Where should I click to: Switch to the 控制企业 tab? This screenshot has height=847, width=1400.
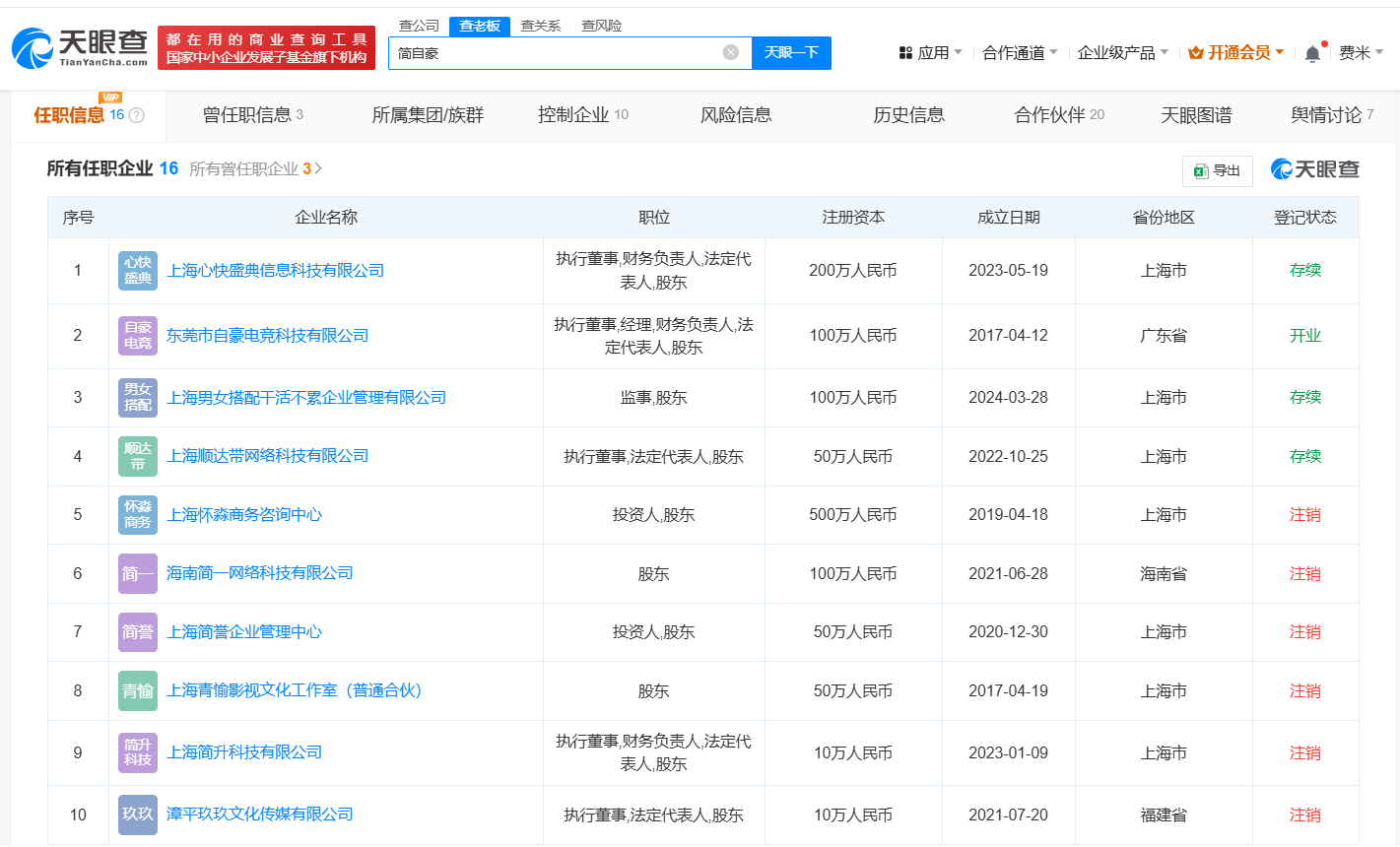pos(582,115)
